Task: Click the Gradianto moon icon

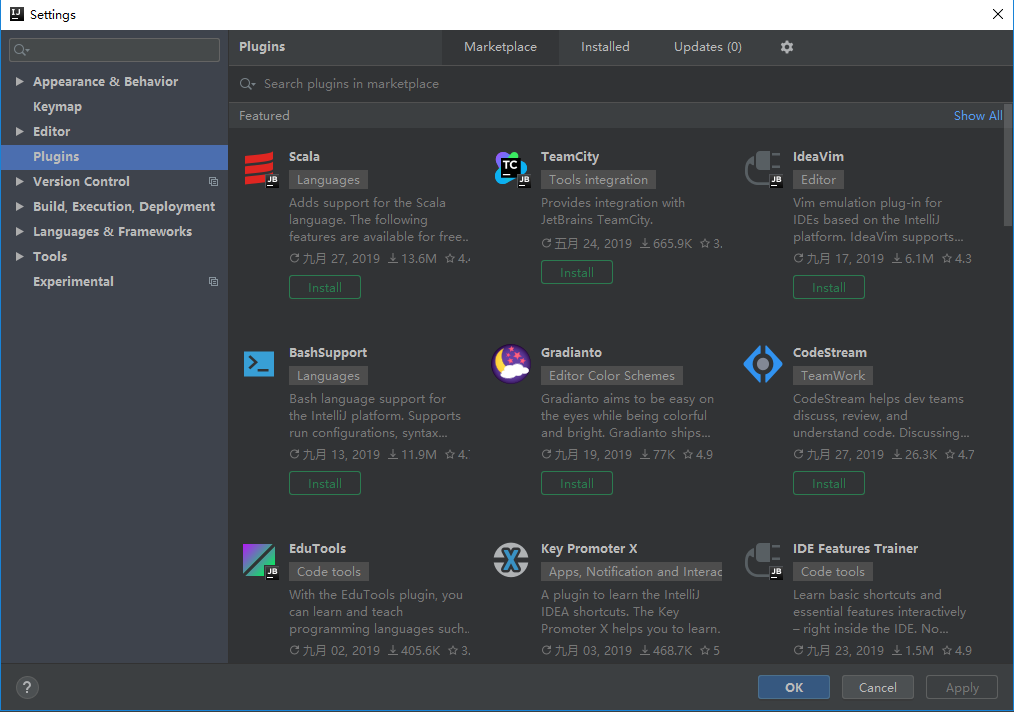Action: [x=511, y=364]
